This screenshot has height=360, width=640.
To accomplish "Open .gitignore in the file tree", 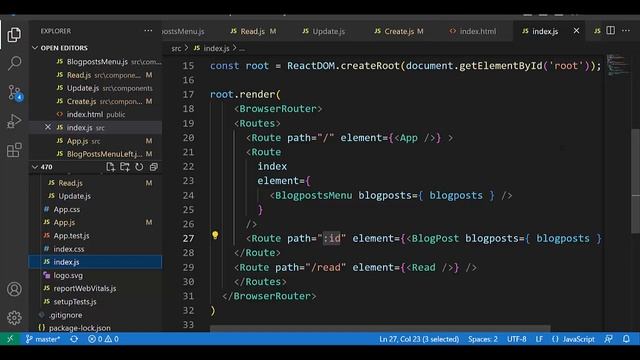I will (96, 315).
